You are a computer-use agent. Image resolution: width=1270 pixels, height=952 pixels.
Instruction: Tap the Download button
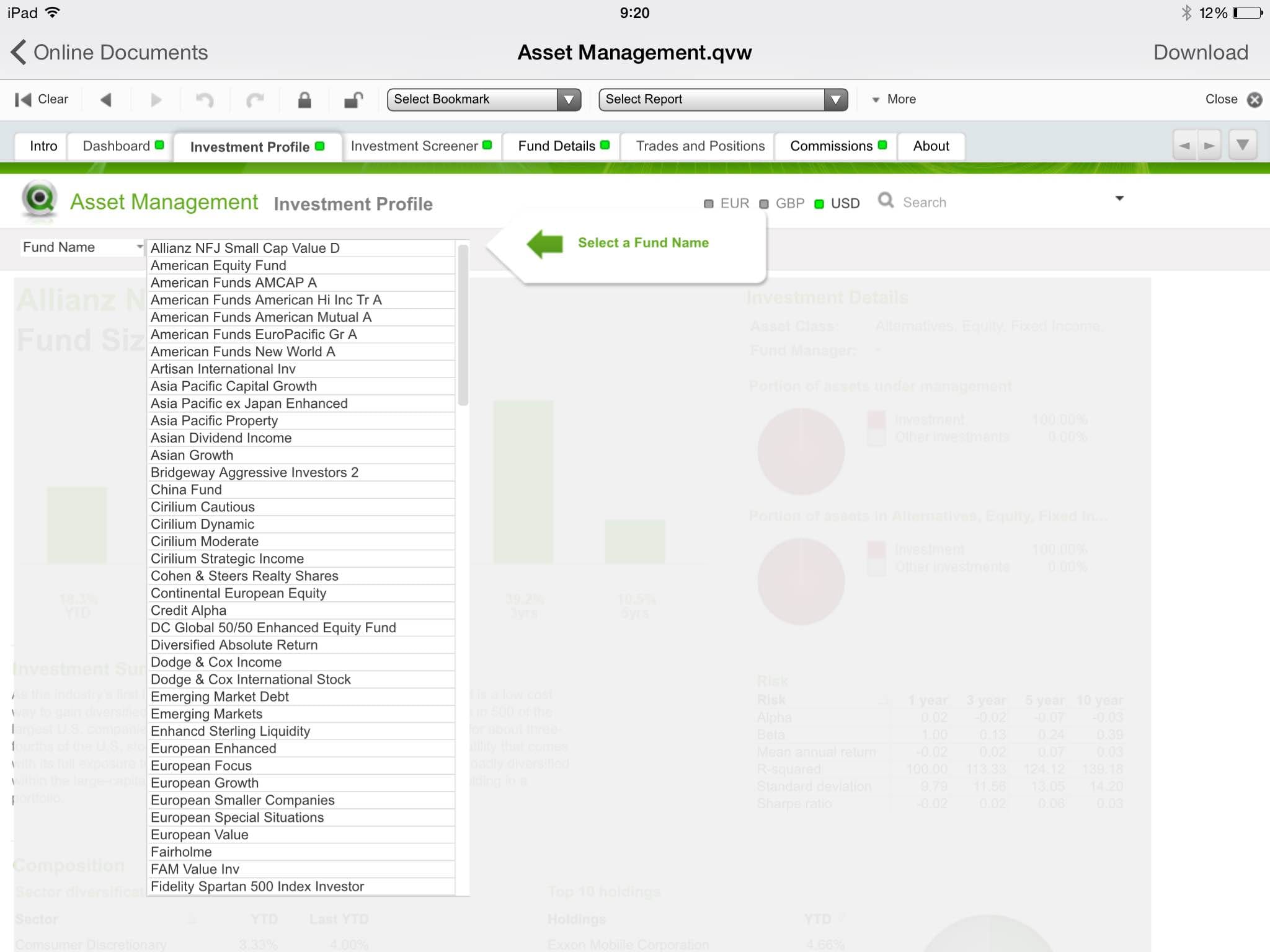[1201, 53]
